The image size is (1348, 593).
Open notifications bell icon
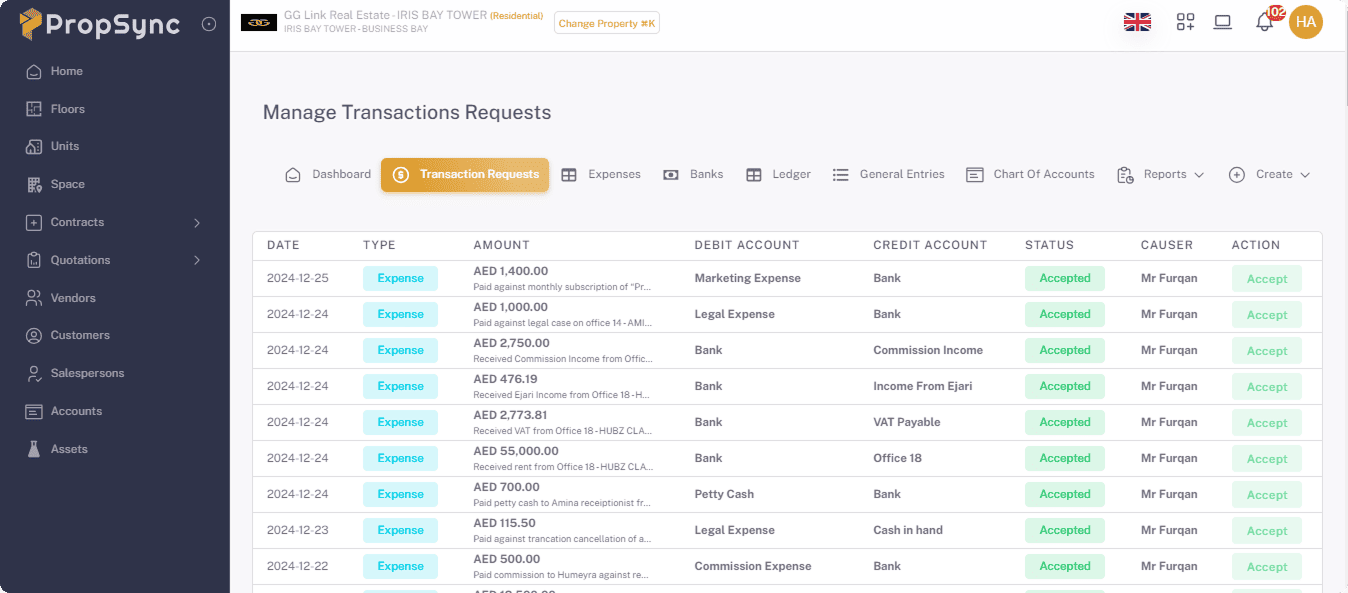click(1265, 22)
